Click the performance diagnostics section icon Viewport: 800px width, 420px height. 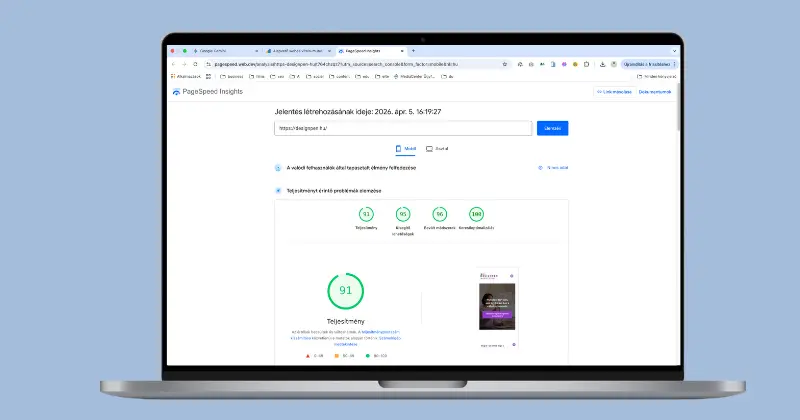click(278, 191)
